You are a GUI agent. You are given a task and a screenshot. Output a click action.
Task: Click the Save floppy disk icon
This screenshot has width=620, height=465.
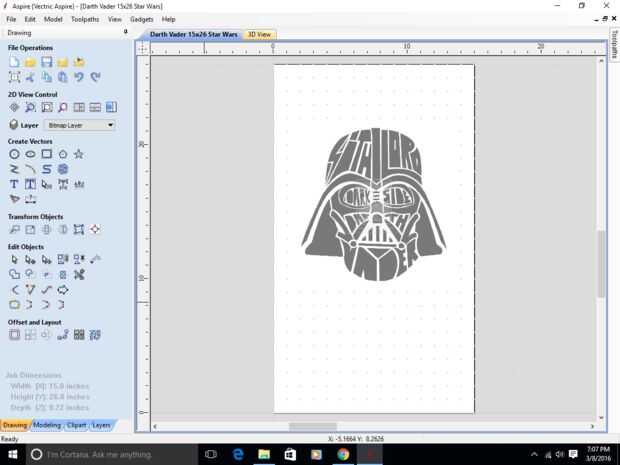tap(47, 62)
